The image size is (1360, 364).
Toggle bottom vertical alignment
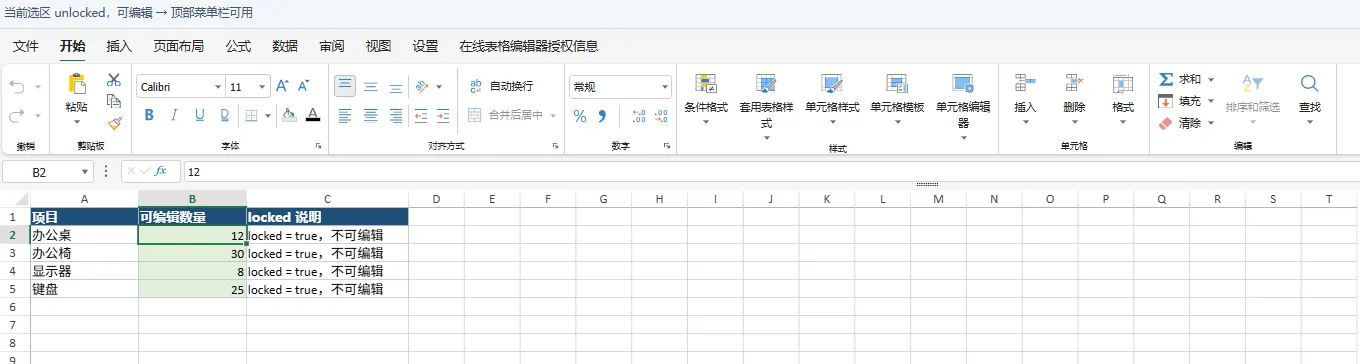[x=396, y=87]
